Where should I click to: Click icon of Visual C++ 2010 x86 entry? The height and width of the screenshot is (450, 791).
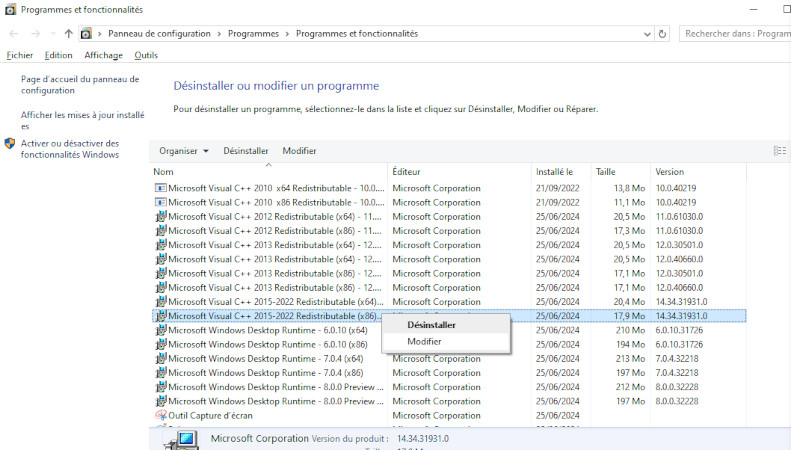(x=160, y=202)
